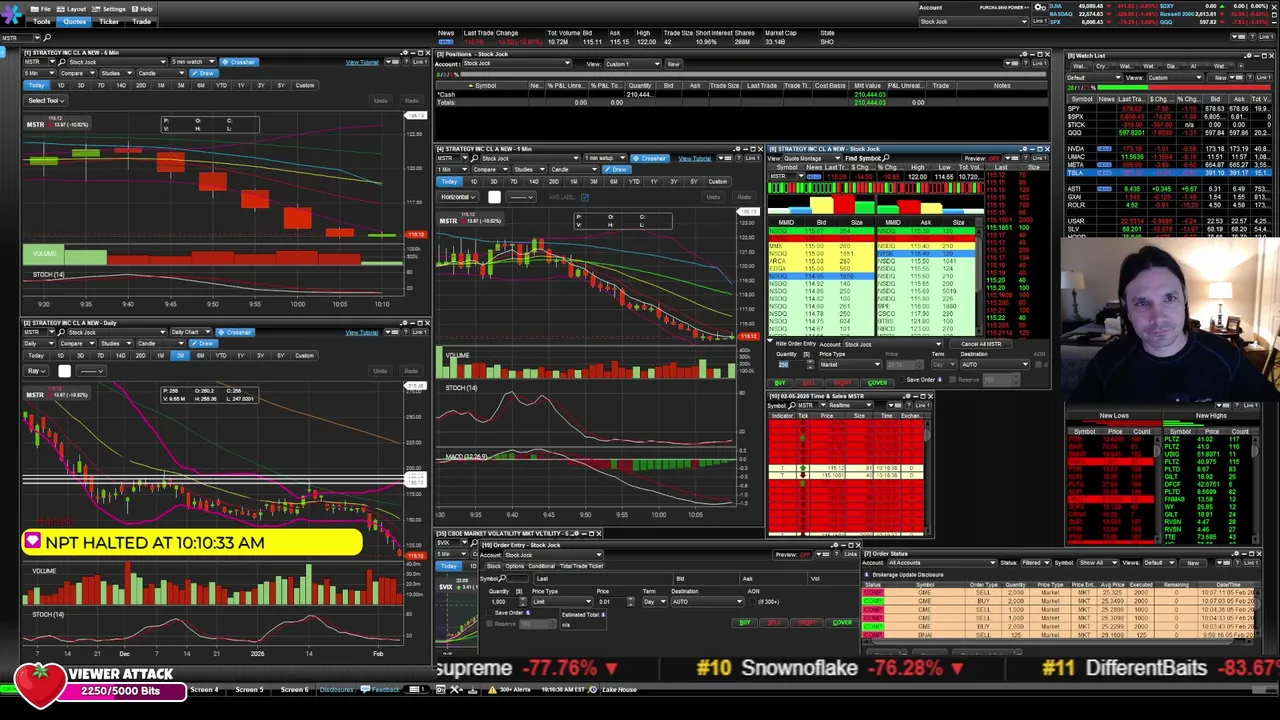The height and width of the screenshot is (720, 1280).
Task: Open the Limit price type dropdown
Action: (x=562, y=602)
